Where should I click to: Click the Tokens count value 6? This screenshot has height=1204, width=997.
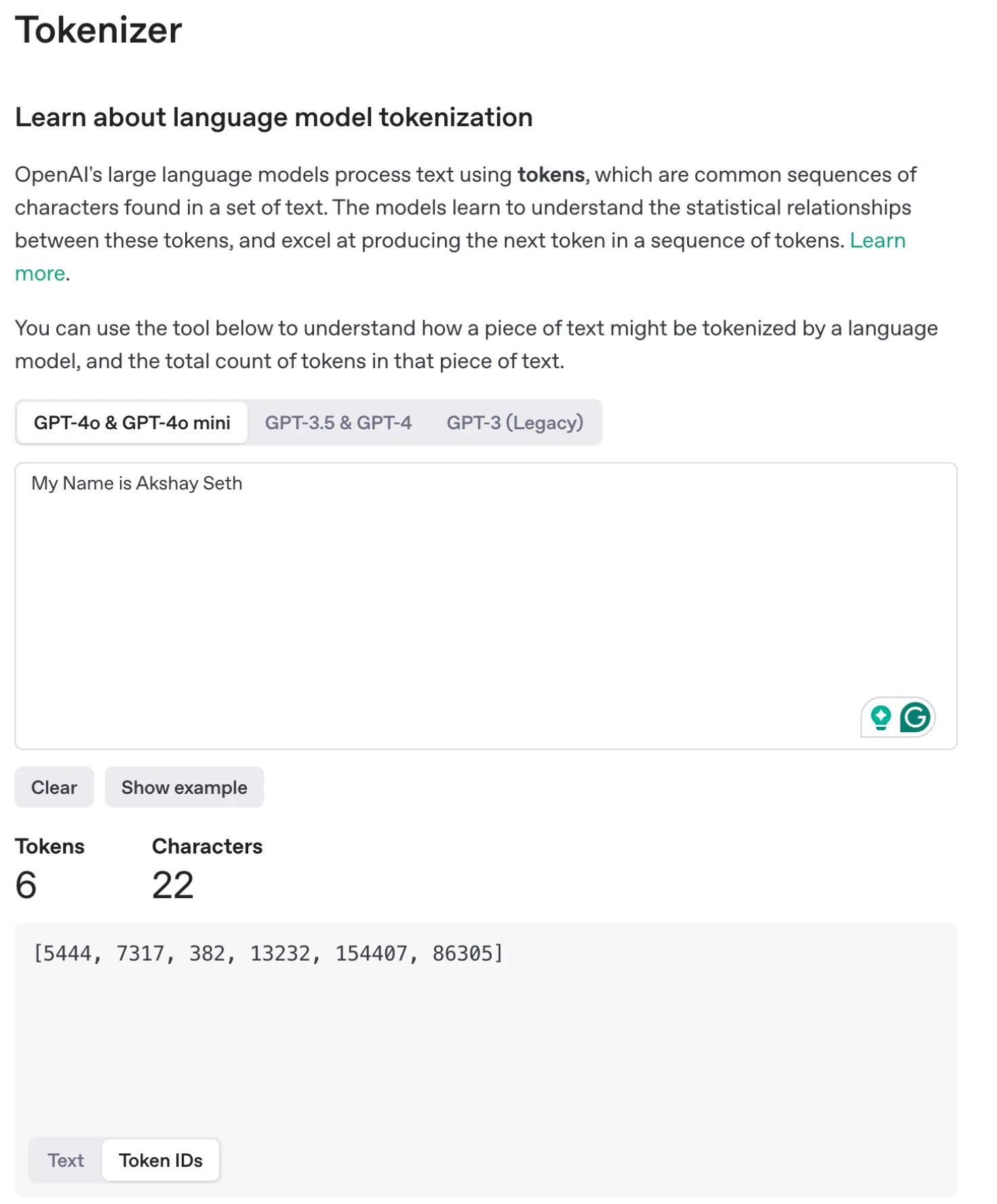coord(26,885)
